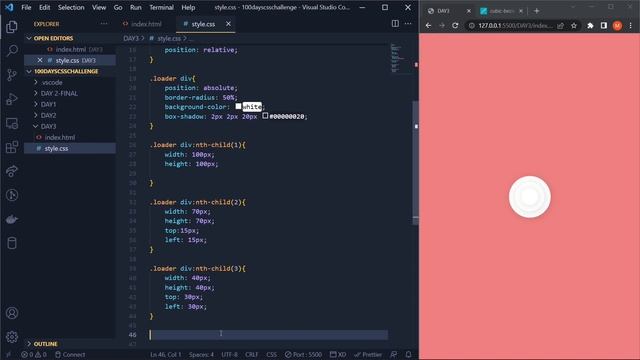Reload the browser page
This screenshot has height=360, width=640.
[455, 25]
